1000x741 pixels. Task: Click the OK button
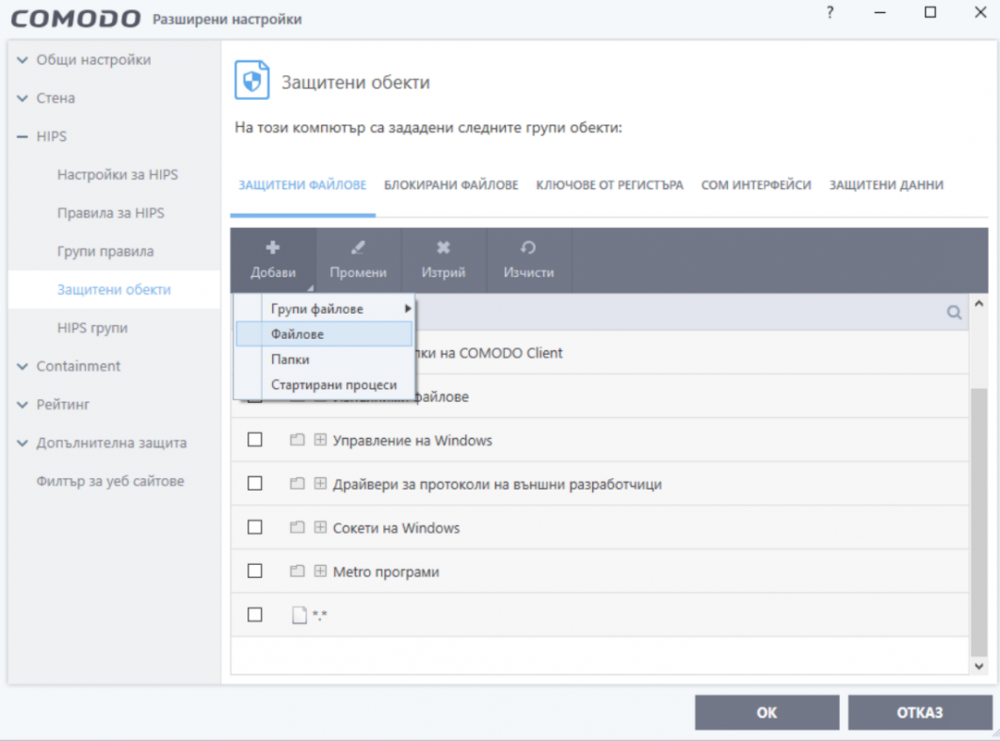pos(767,712)
